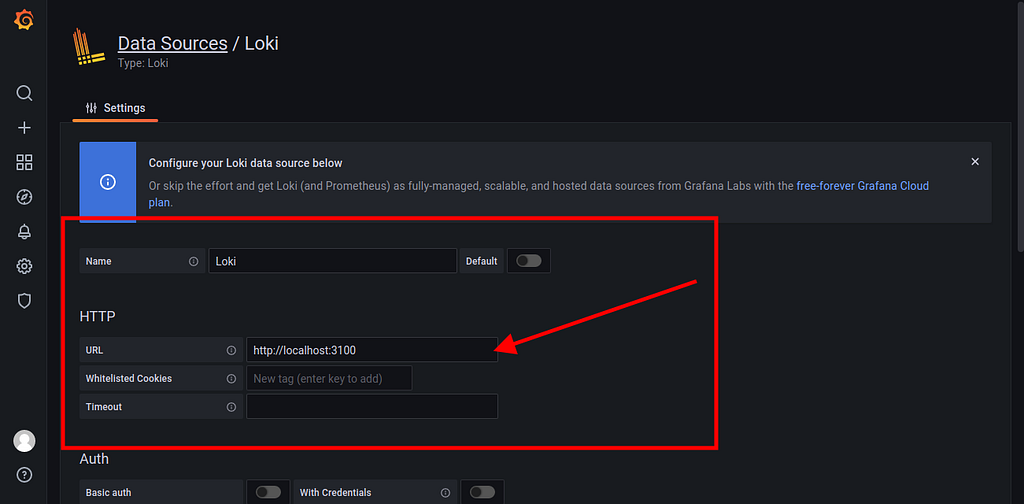Go to the Data Sources breadcrumb link
The image size is (1024, 504).
tap(172, 44)
